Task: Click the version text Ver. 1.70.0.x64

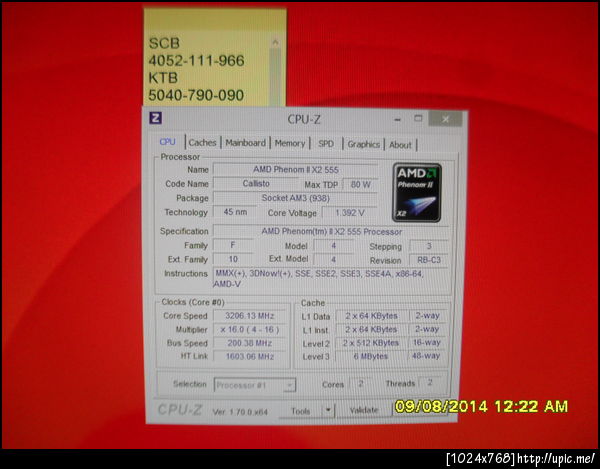Action: click(240, 412)
